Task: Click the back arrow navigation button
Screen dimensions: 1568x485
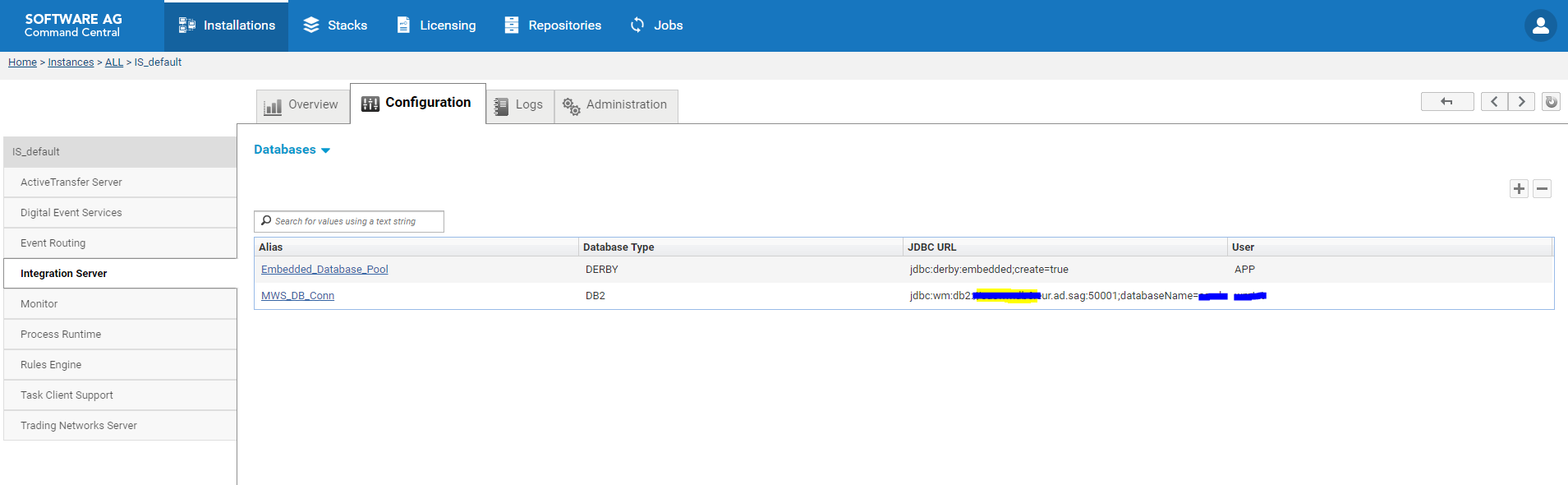Action: [x=1447, y=102]
